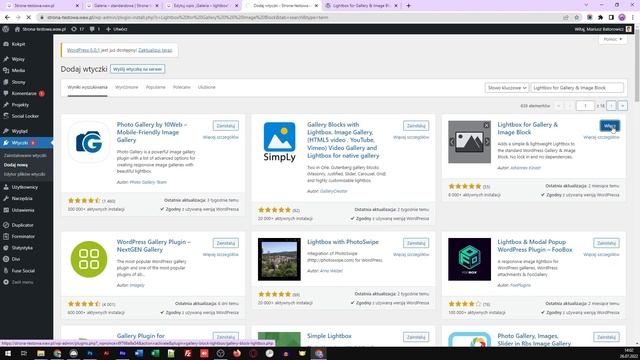Screen dimensions: 640x360
Task: Switch to Popularne plugins tab
Action: point(156,87)
